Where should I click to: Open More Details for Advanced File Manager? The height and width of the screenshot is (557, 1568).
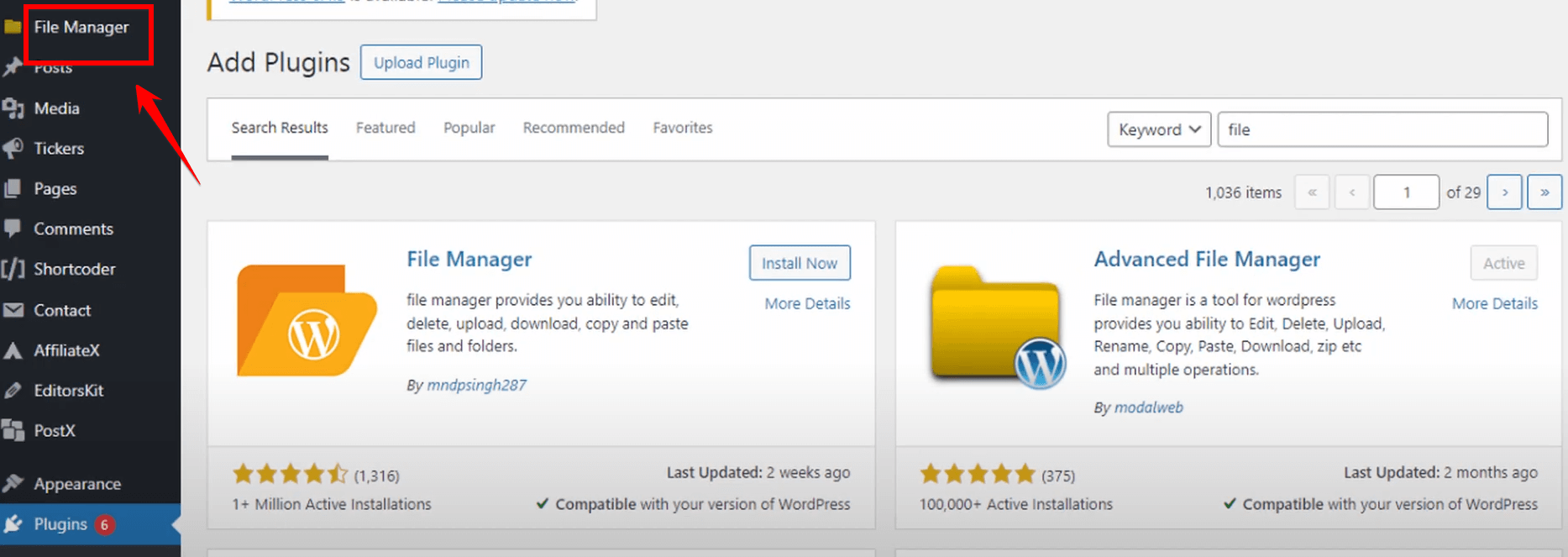[x=1494, y=303]
